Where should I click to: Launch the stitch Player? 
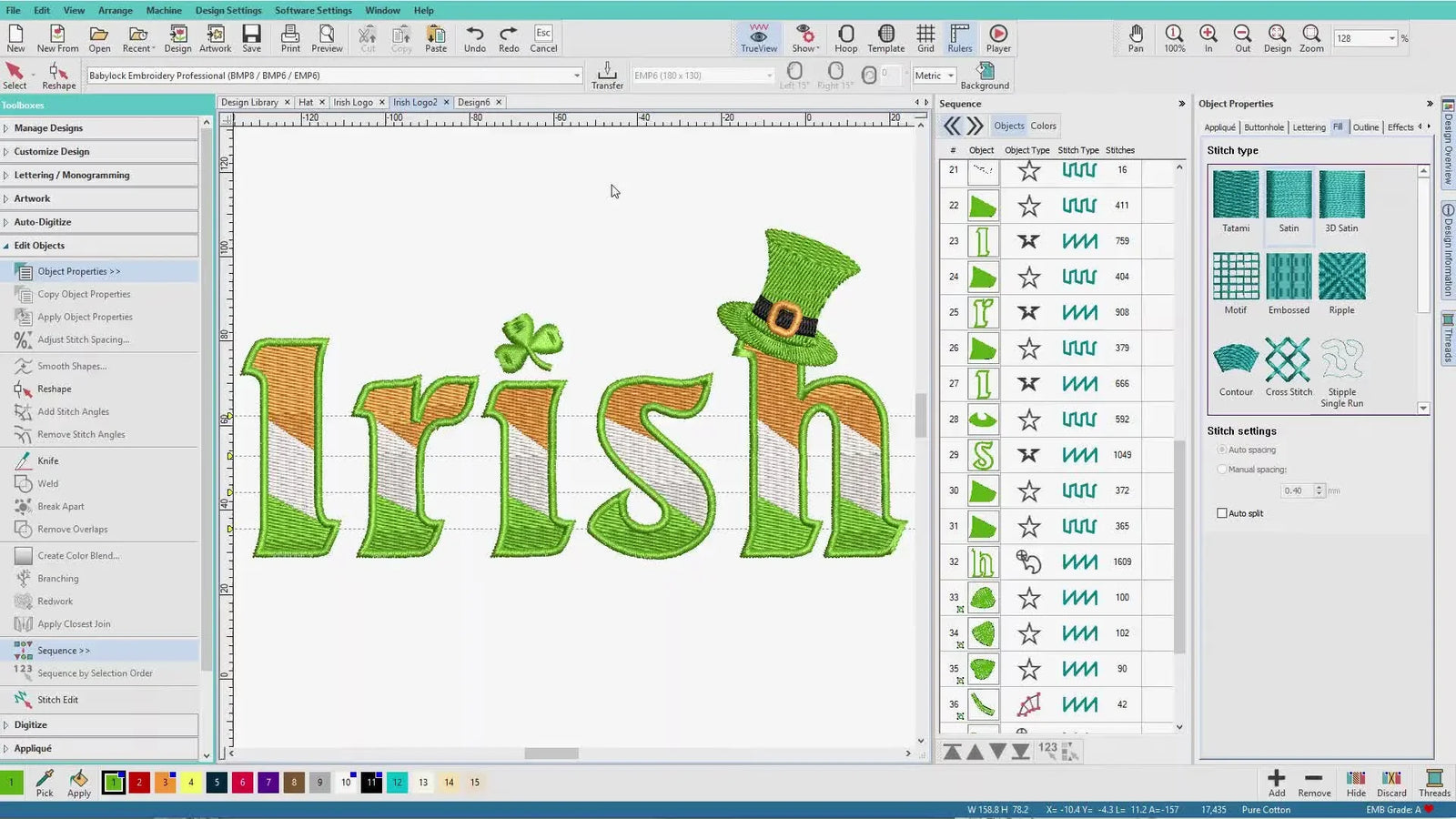pos(998,38)
